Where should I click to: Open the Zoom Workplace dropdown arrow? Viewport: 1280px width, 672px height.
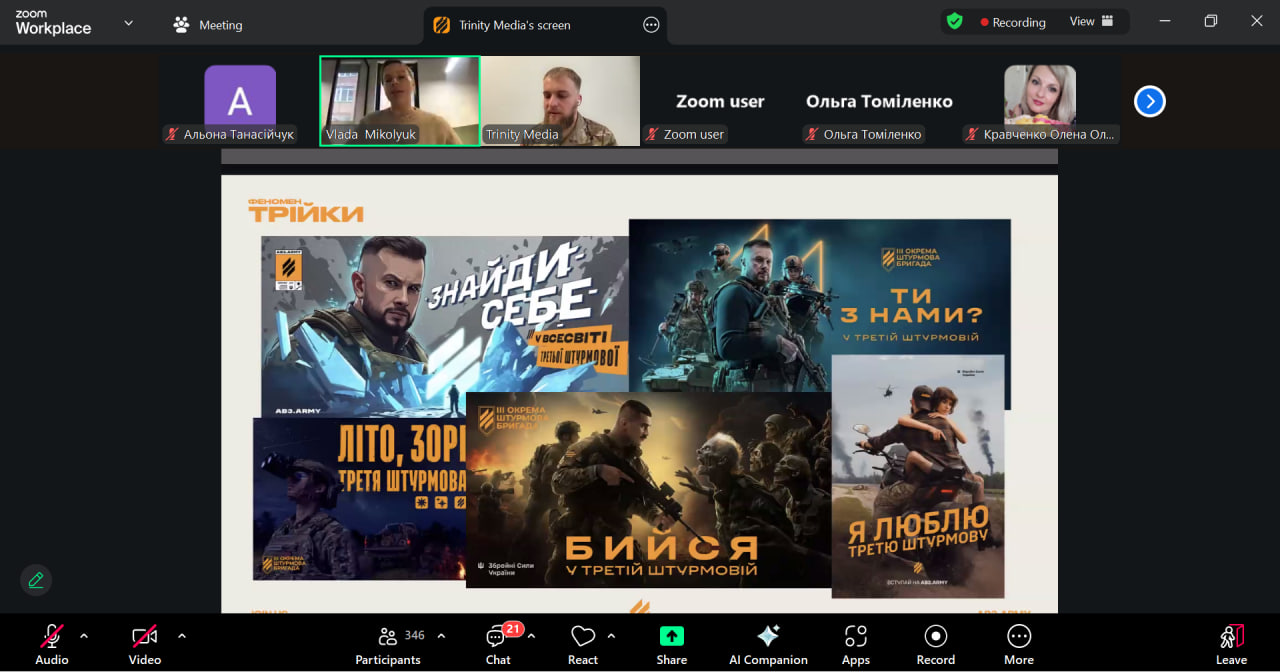[x=128, y=23]
